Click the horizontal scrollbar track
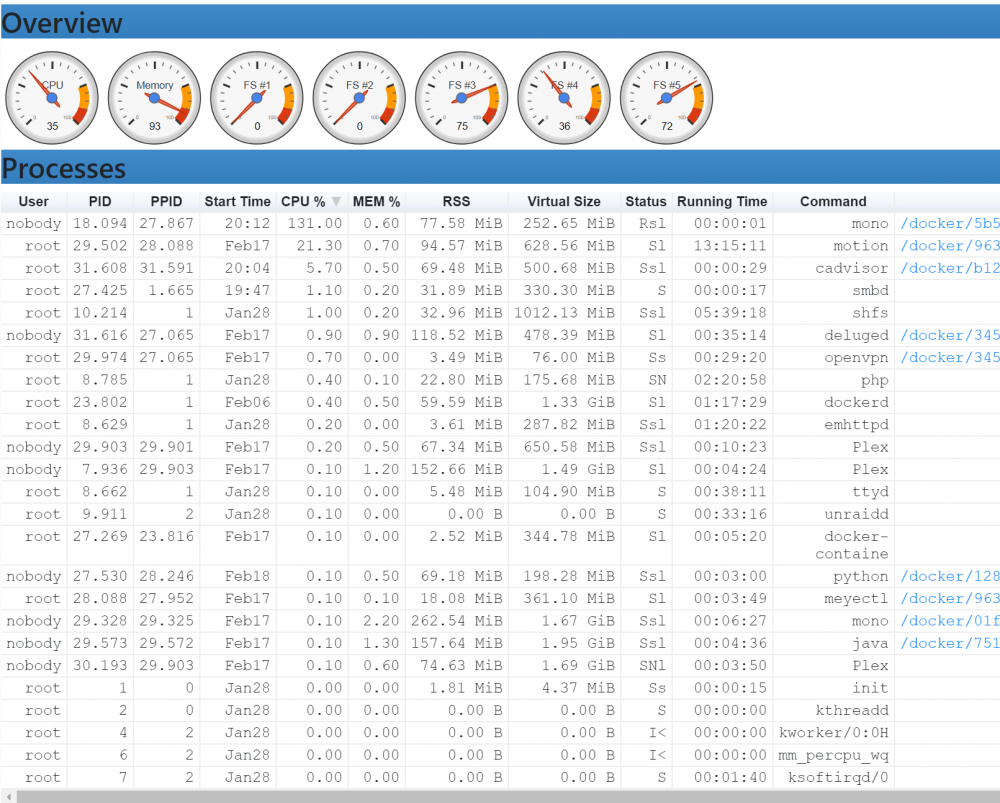The height and width of the screenshot is (803, 1000). 508,797
